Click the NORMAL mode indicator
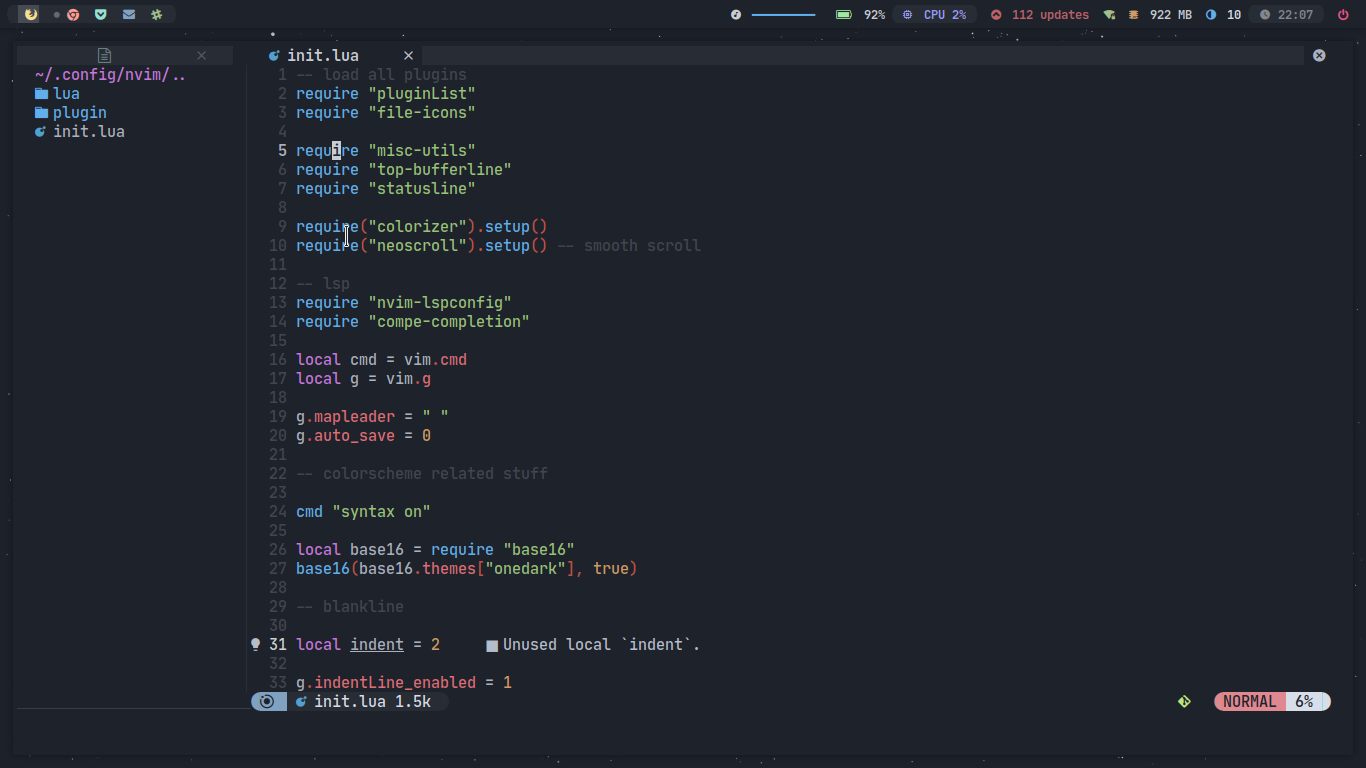The image size is (1366, 768). pos(1249,701)
